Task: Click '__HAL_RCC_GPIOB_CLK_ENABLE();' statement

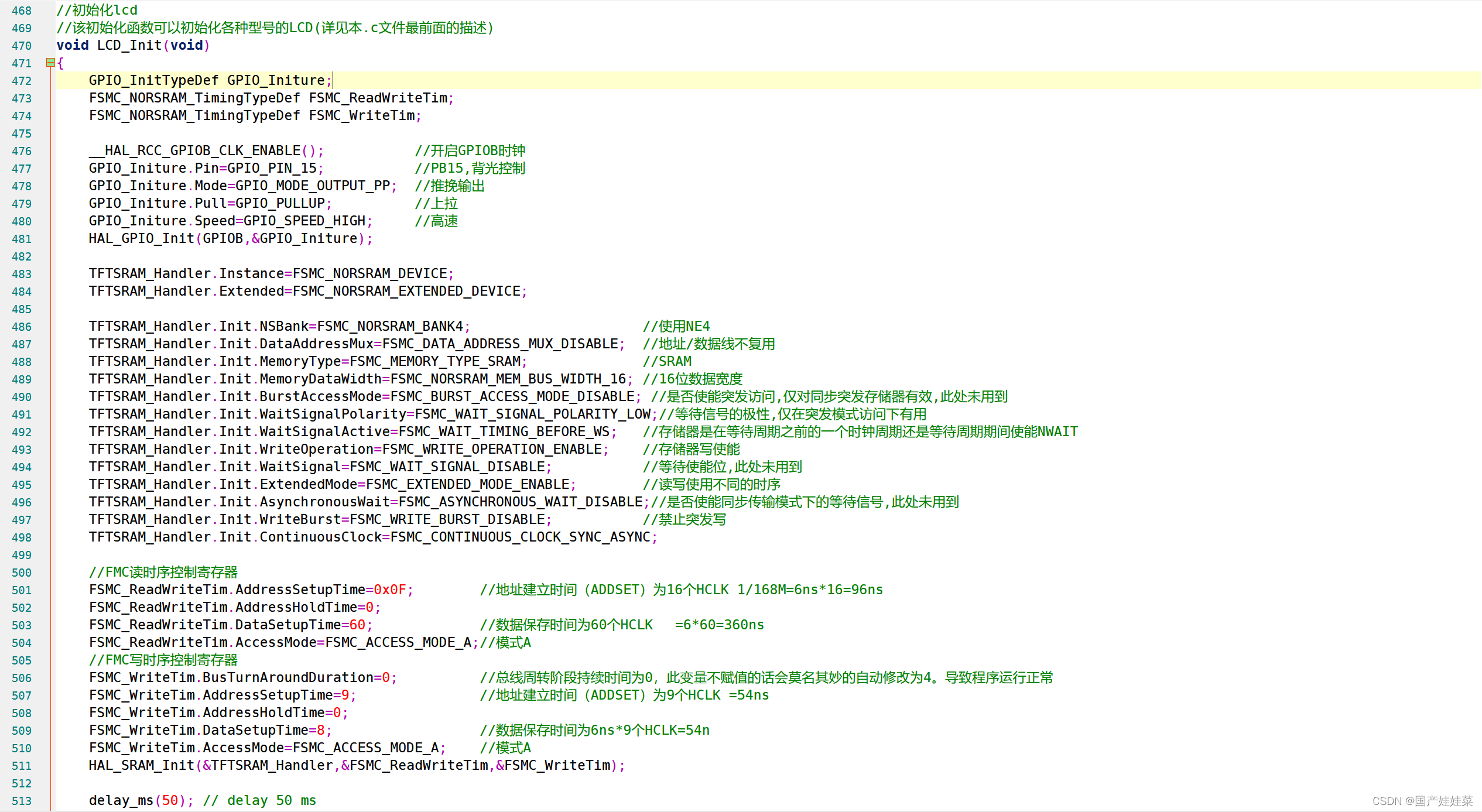Action: point(207,150)
